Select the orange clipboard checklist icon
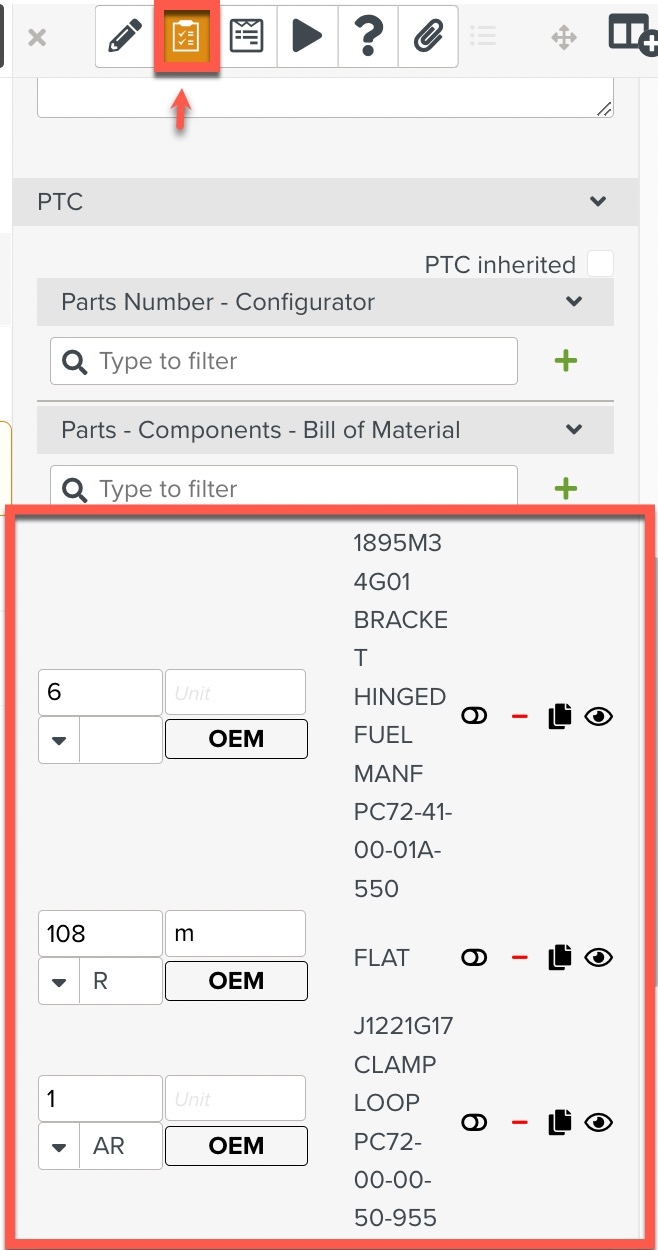This screenshot has width=658, height=1250. (186, 38)
